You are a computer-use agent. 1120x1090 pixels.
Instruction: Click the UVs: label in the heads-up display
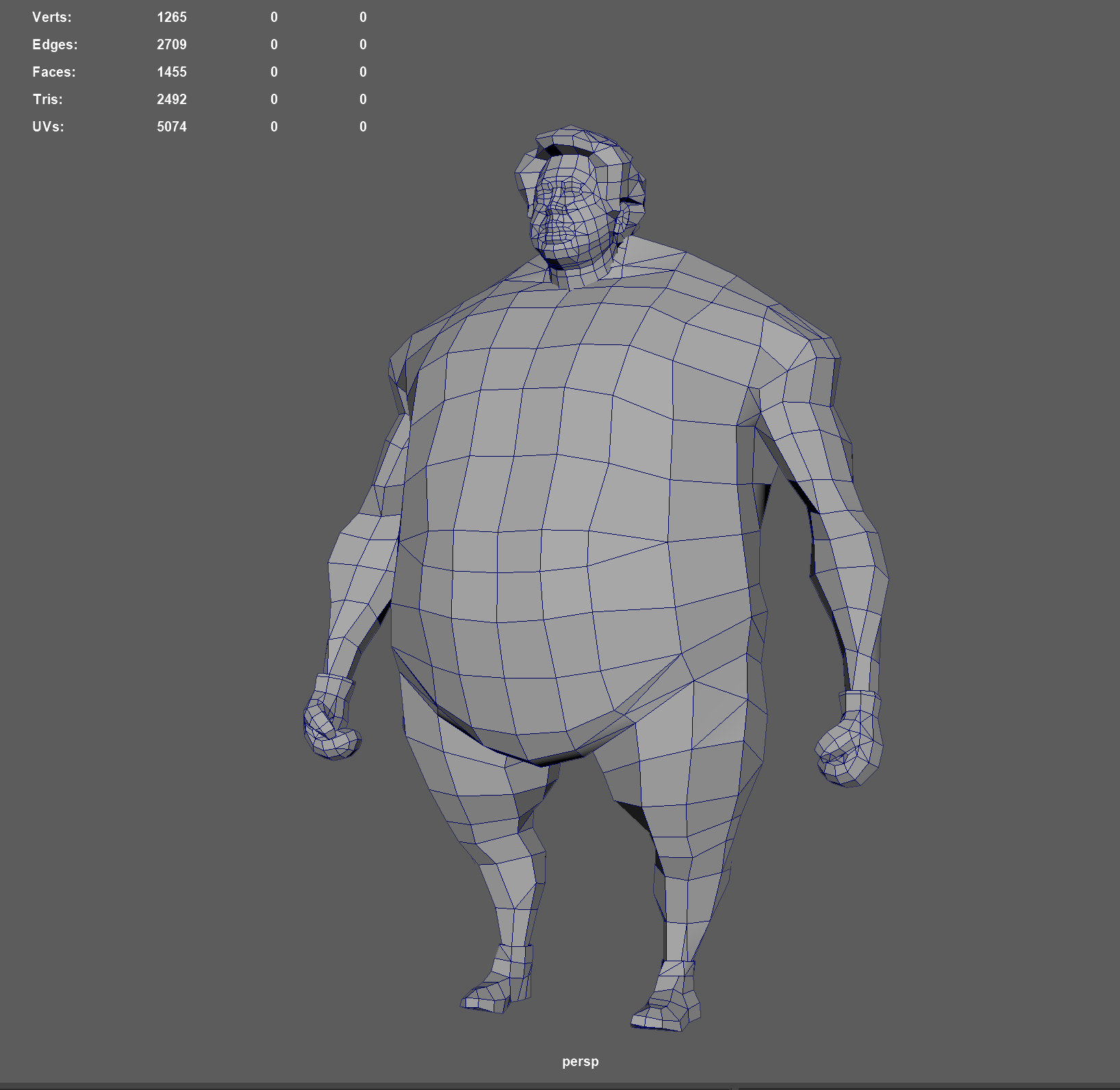pos(48,127)
